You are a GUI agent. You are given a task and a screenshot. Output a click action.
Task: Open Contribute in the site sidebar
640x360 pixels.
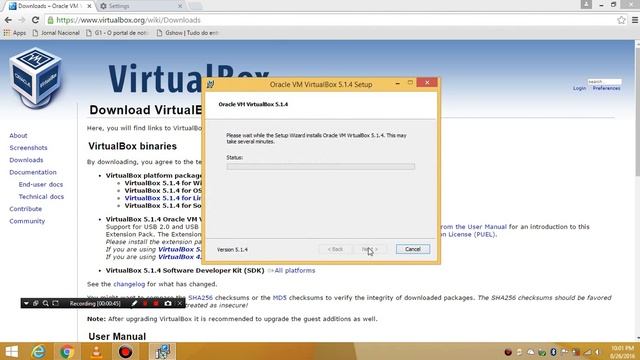click(25, 209)
